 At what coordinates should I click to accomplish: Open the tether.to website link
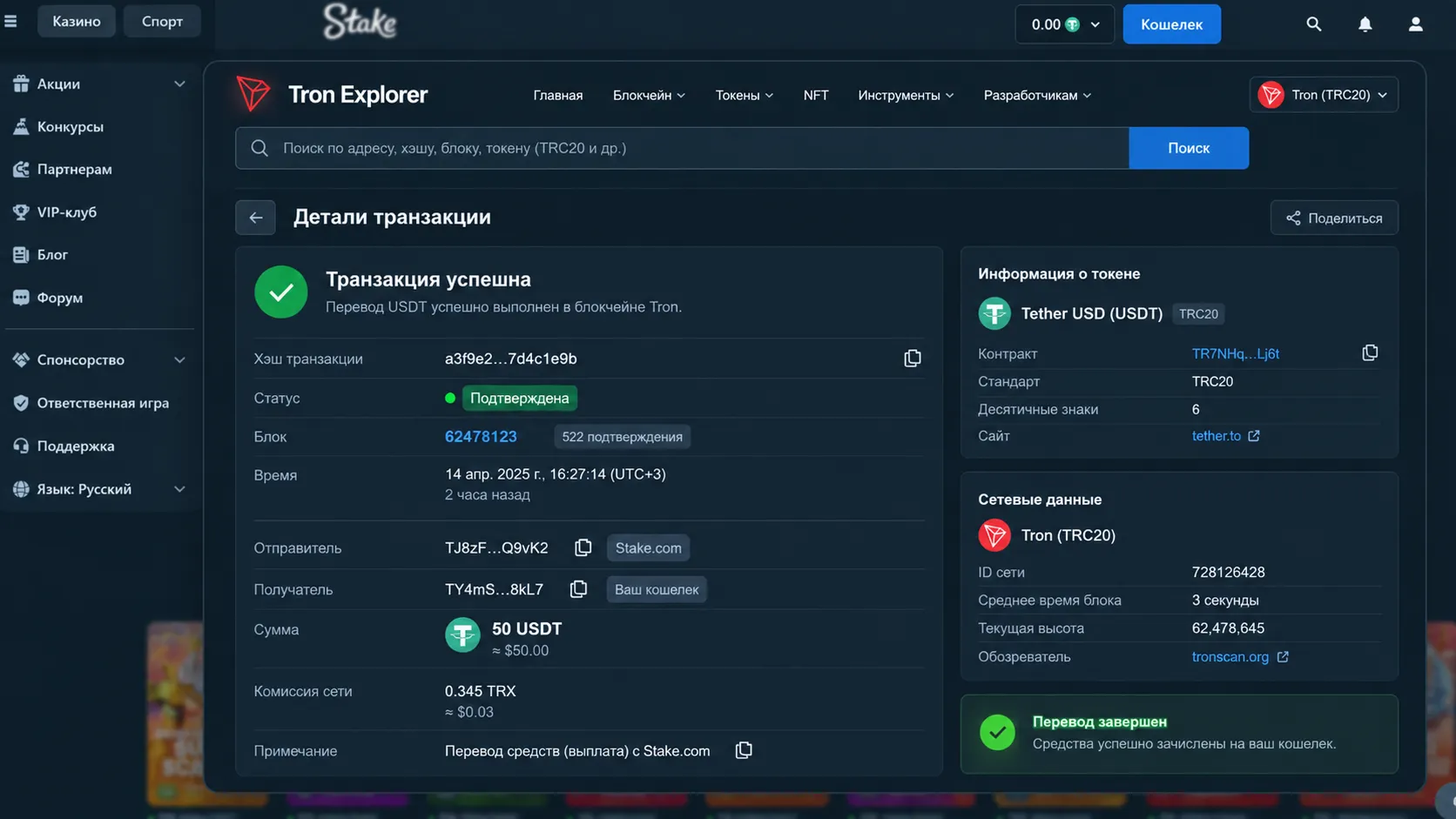pos(1217,436)
